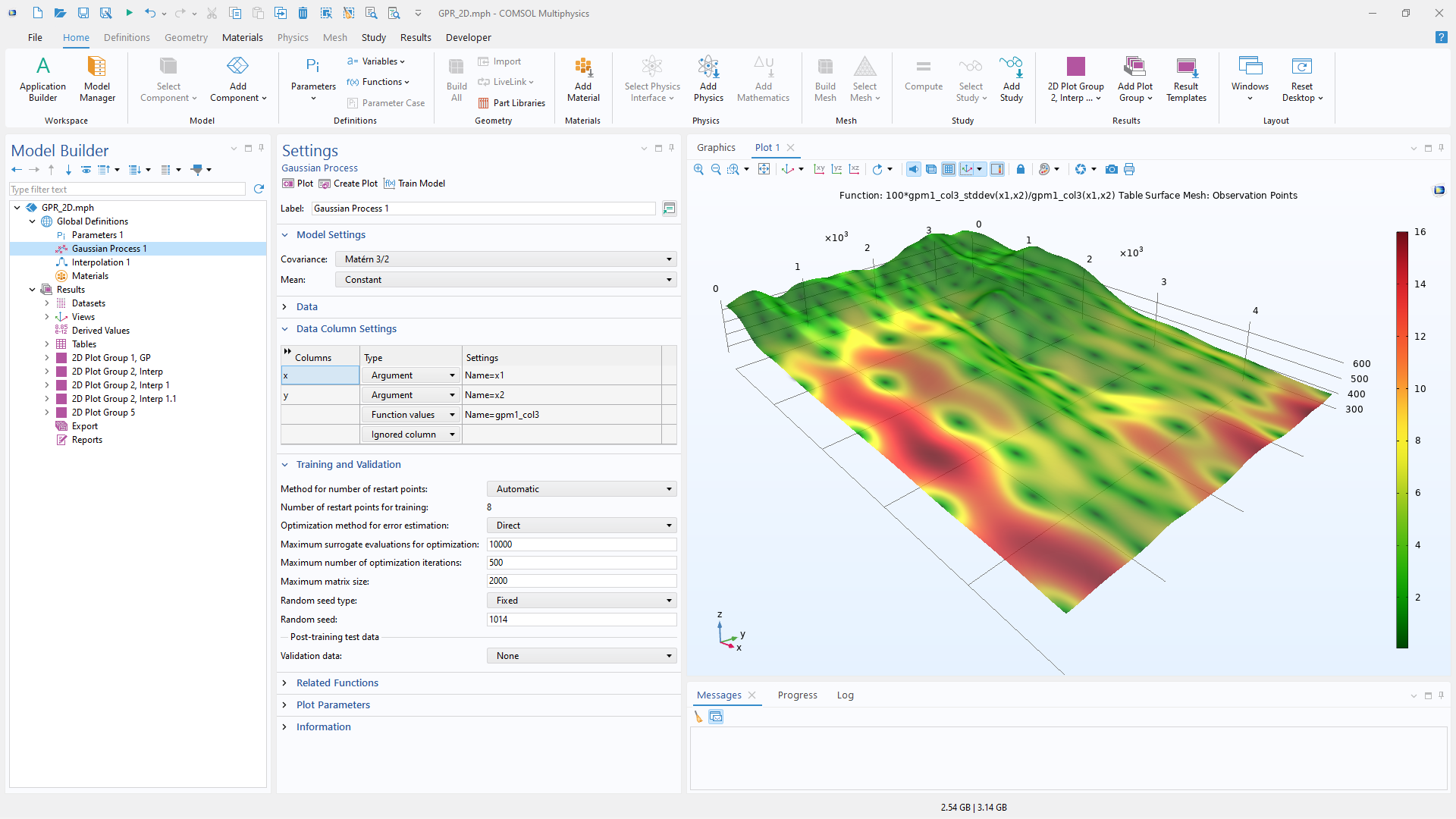Pin the Settings window

click(671, 148)
